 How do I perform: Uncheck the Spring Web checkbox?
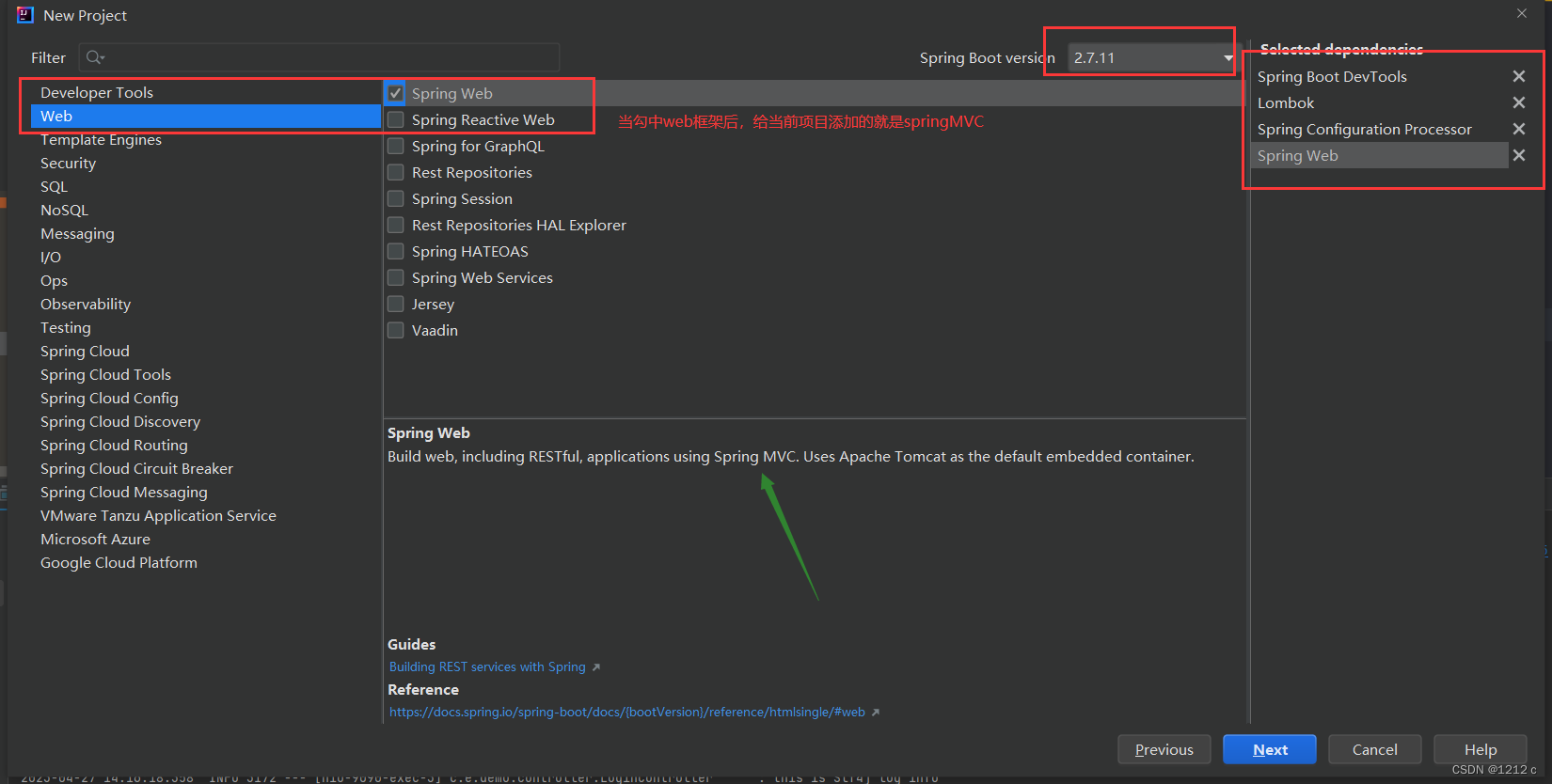pyautogui.click(x=396, y=93)
